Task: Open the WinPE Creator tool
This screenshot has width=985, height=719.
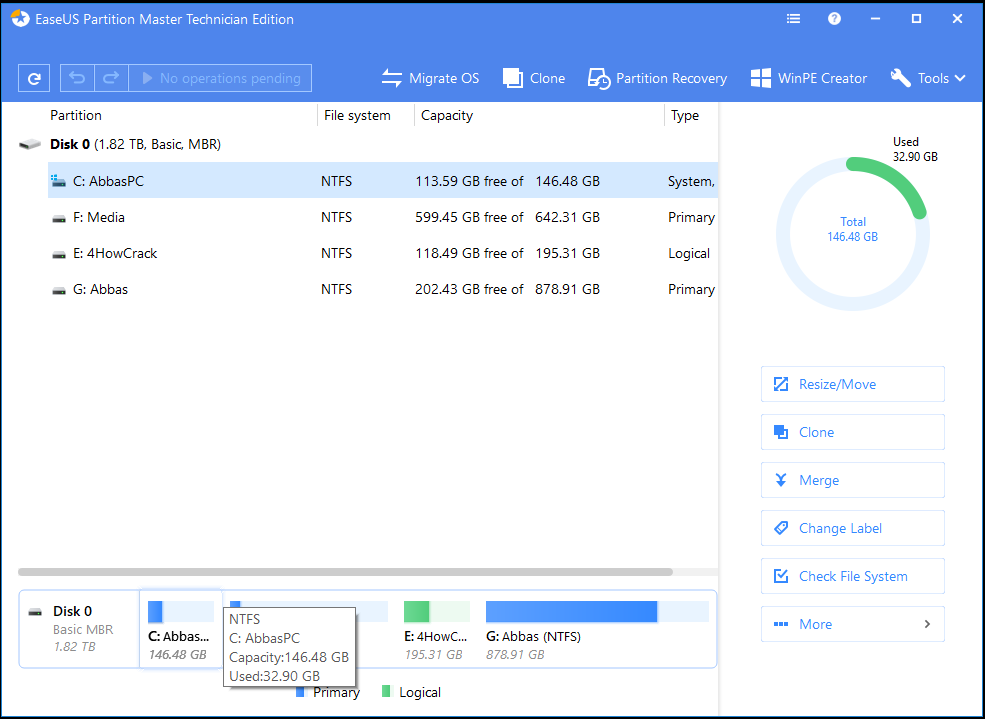Action: tap(808, 78)
